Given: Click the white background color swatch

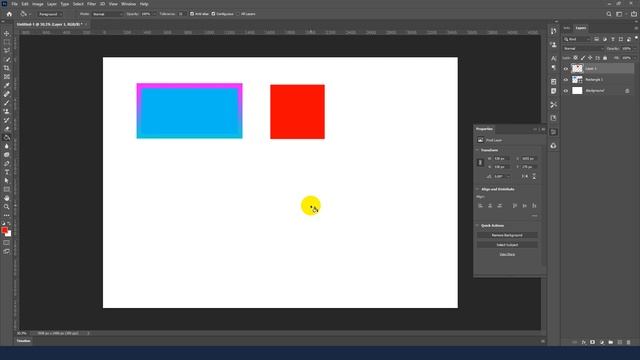Looking at the screenshot, I should [x=9, y=234].
